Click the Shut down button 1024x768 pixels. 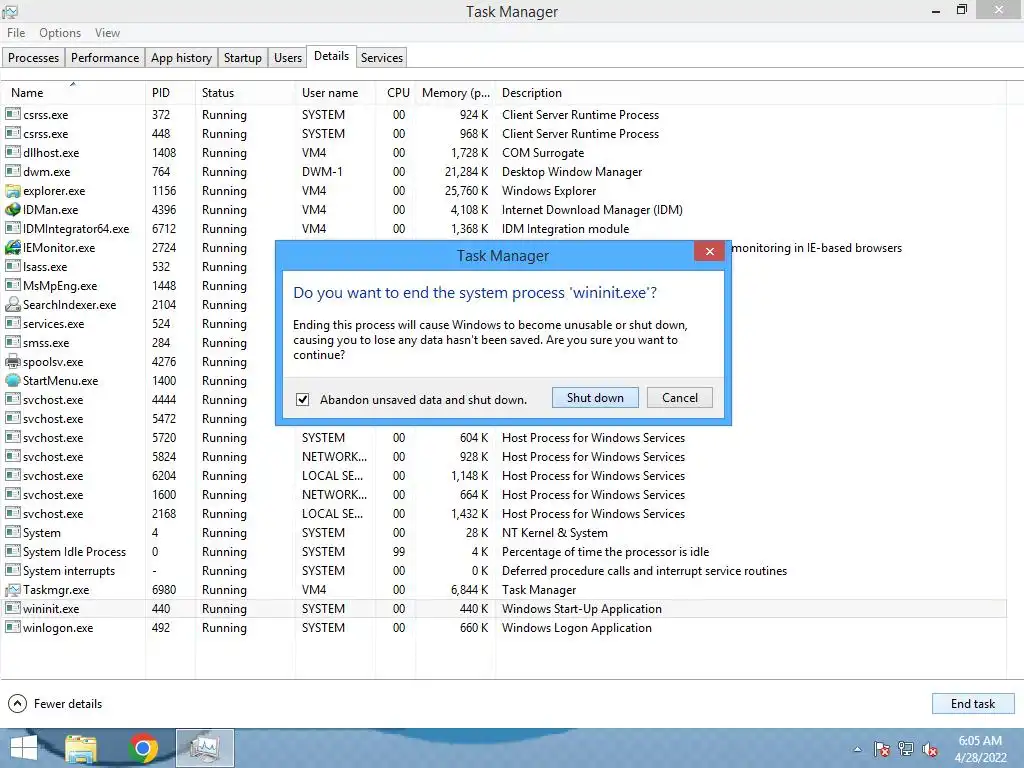[595, 398]
